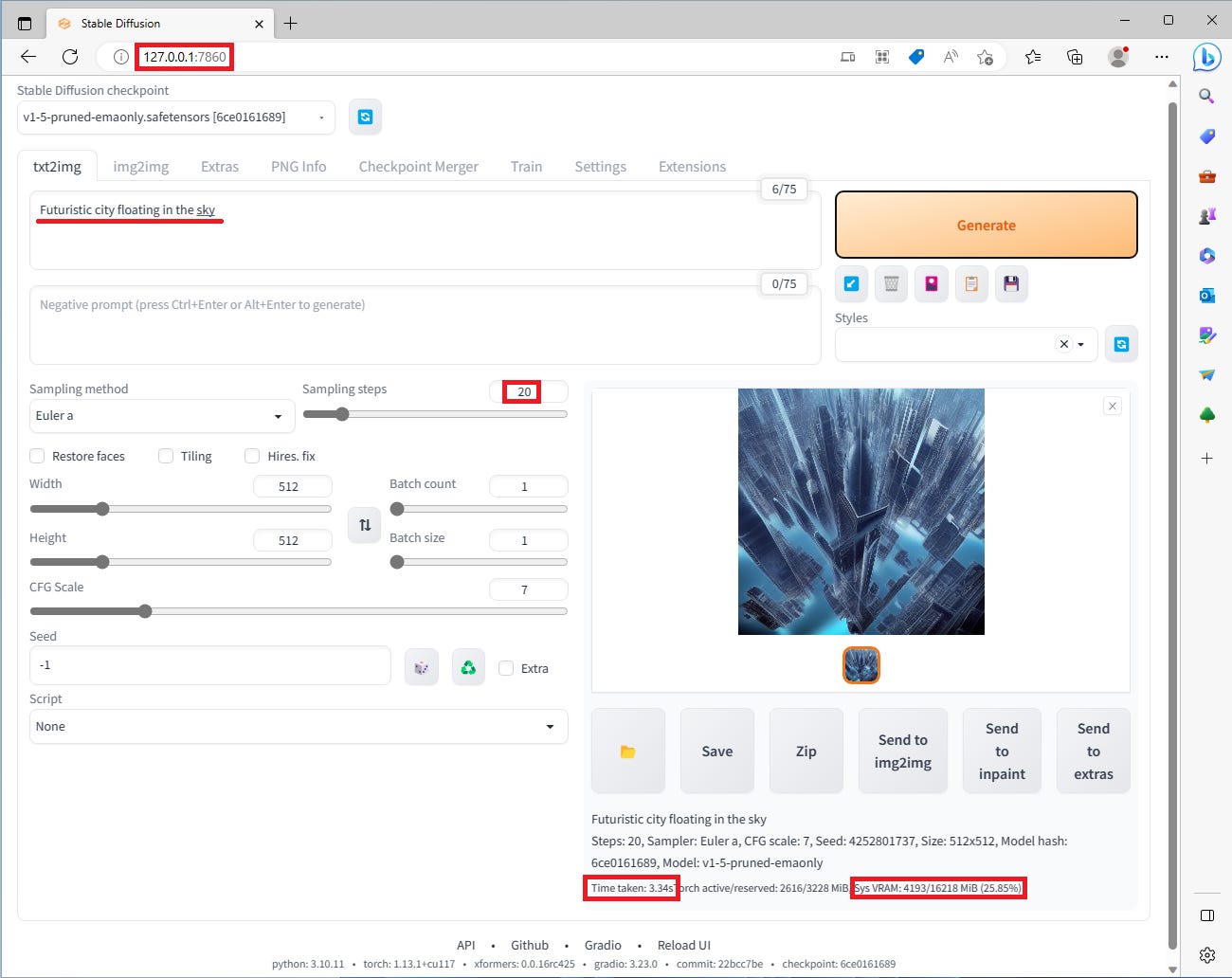The width and height of the screenshot is (1232, 978).
Task: Open the Styles selection dropdown arrow
Action: pos(1080,344)
